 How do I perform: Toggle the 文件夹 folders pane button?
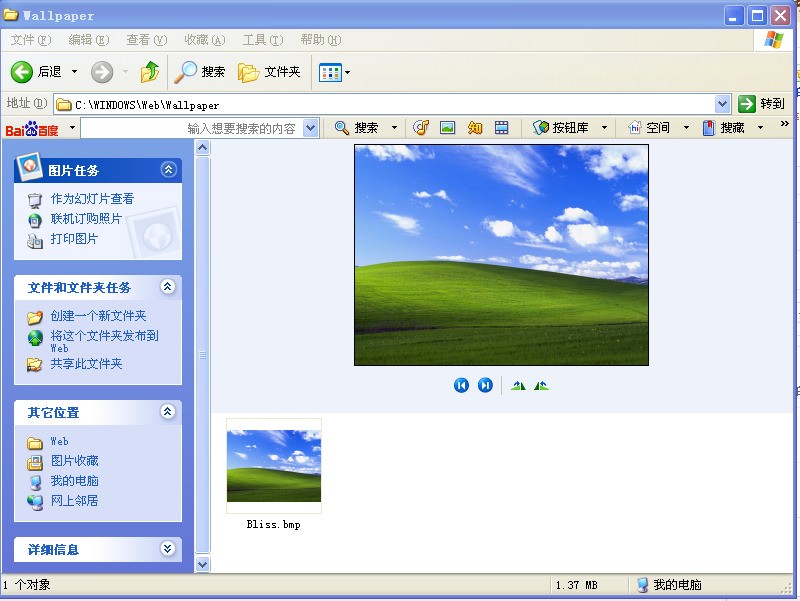pos(269,72)
